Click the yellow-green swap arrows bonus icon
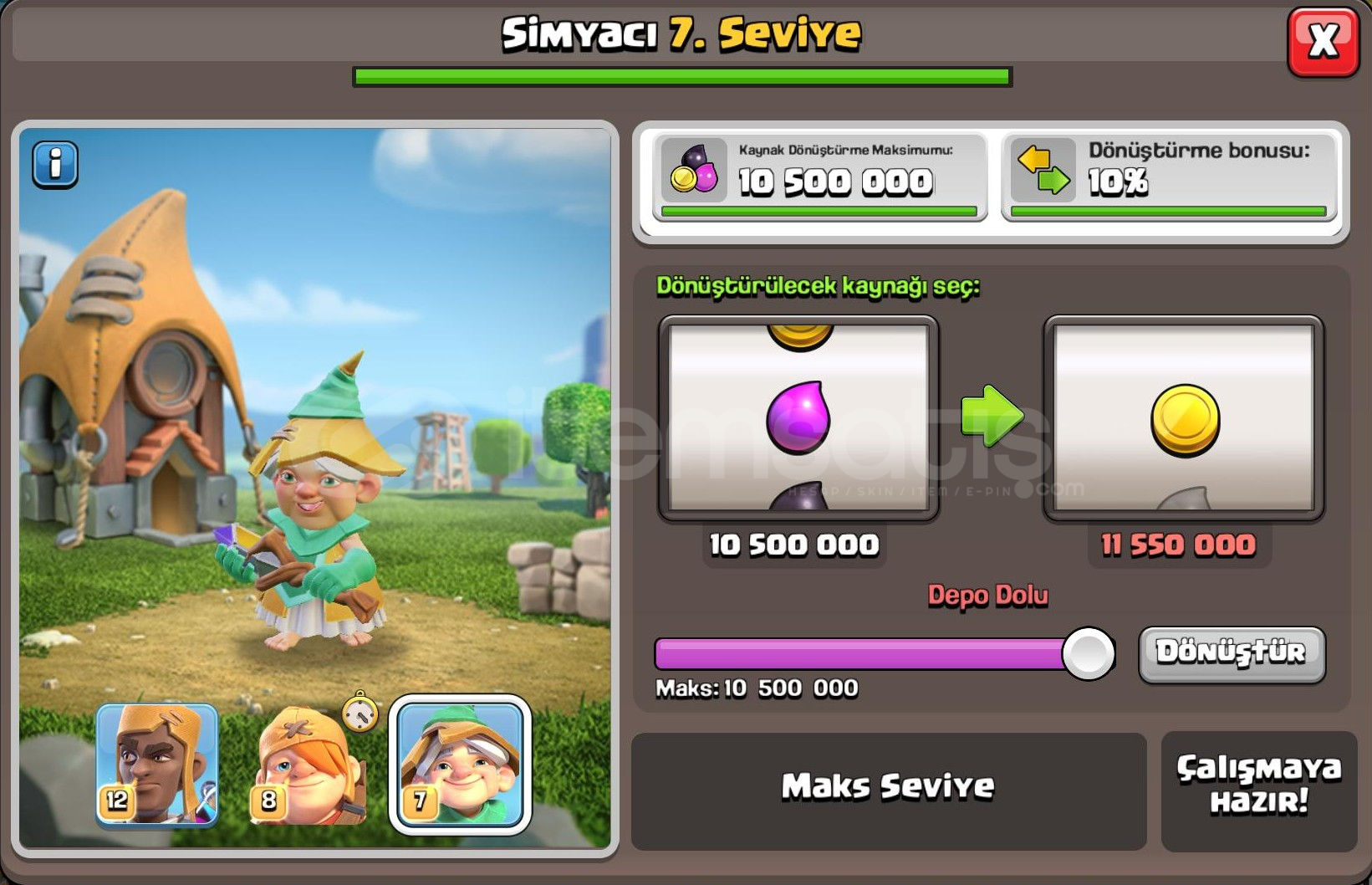Viewport: 1372px width, 885px height. pos(1043,170)
